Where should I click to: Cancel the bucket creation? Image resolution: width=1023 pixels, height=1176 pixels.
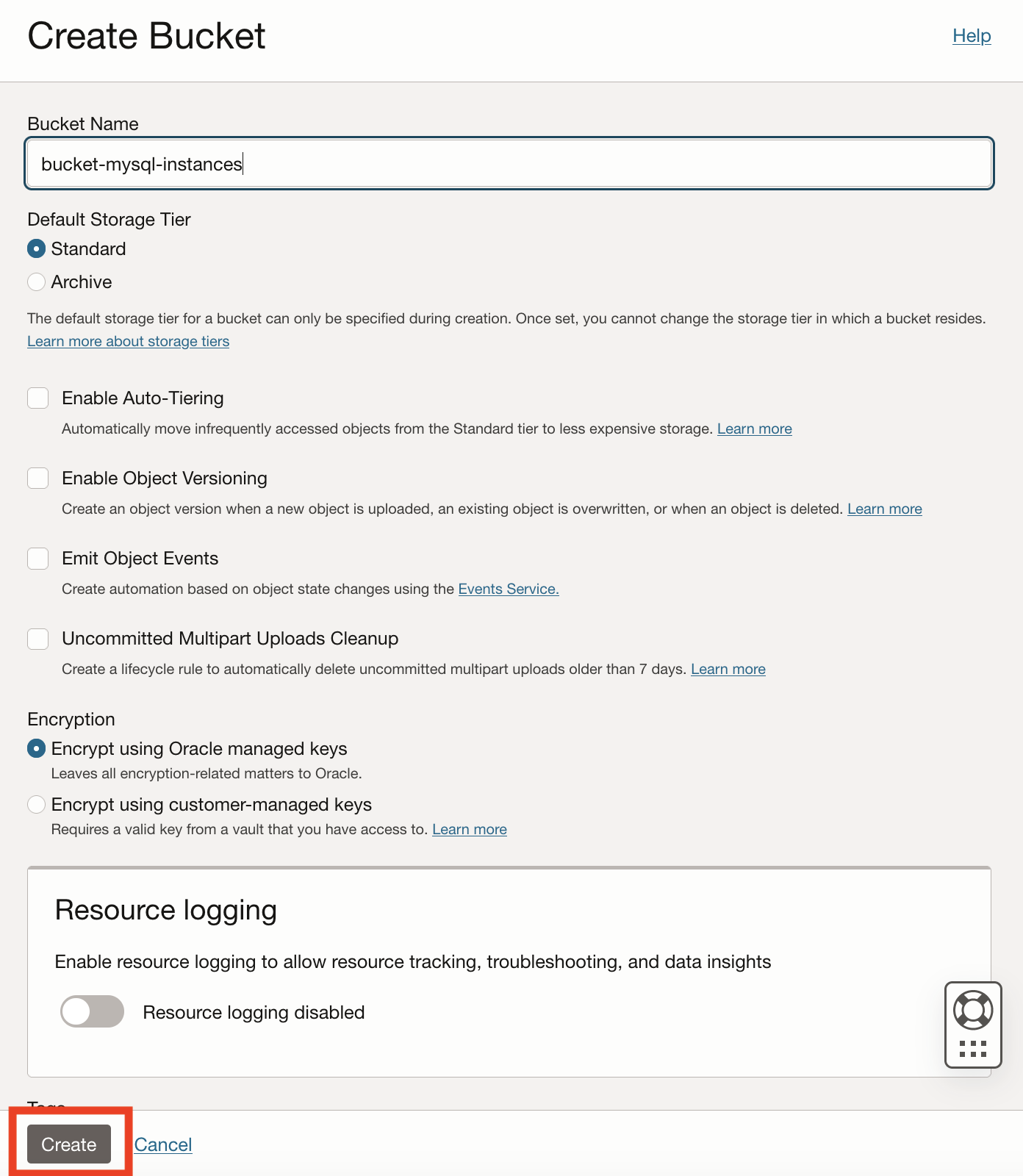click(163, 1144)
